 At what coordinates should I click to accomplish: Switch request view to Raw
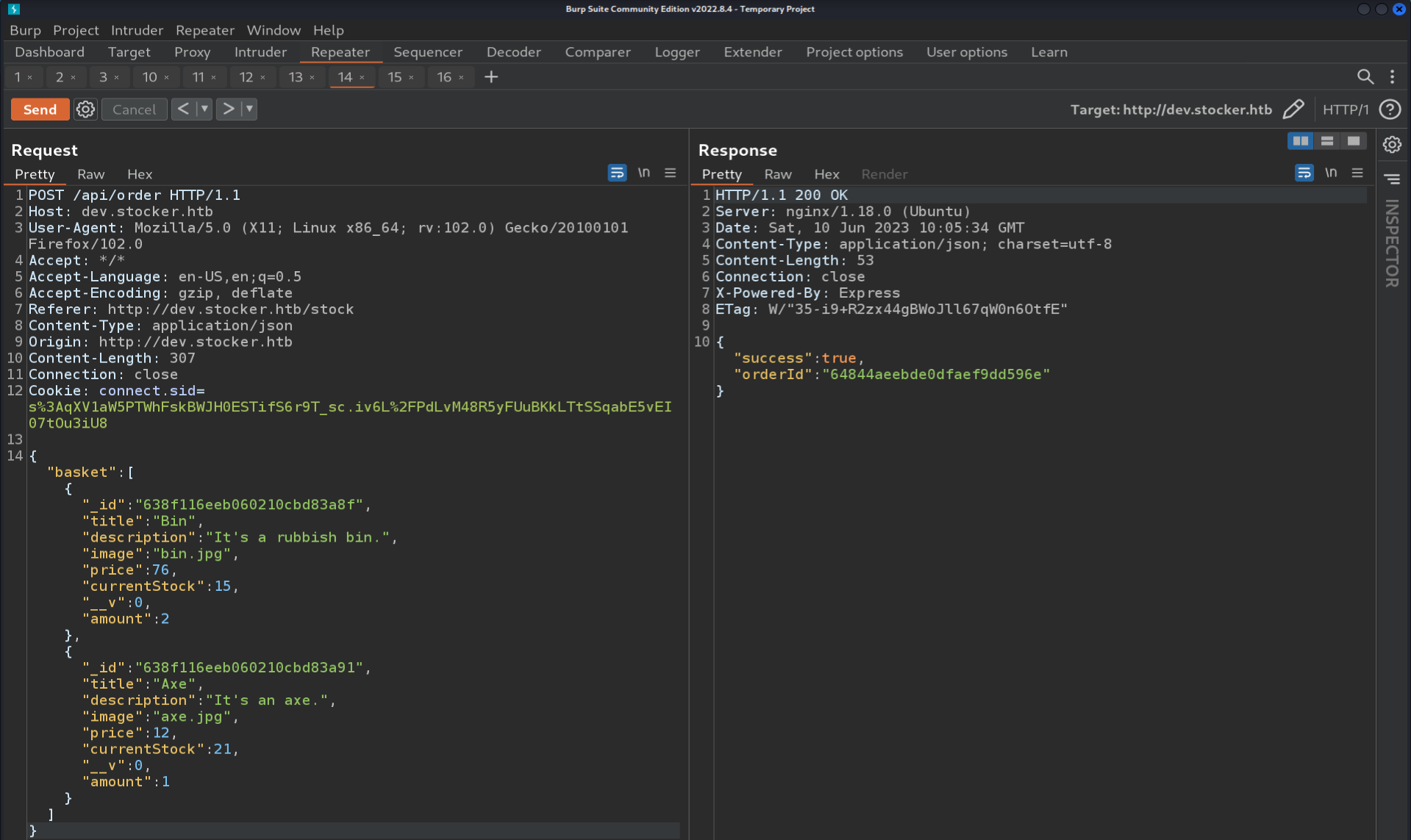[x=90, y=174]
